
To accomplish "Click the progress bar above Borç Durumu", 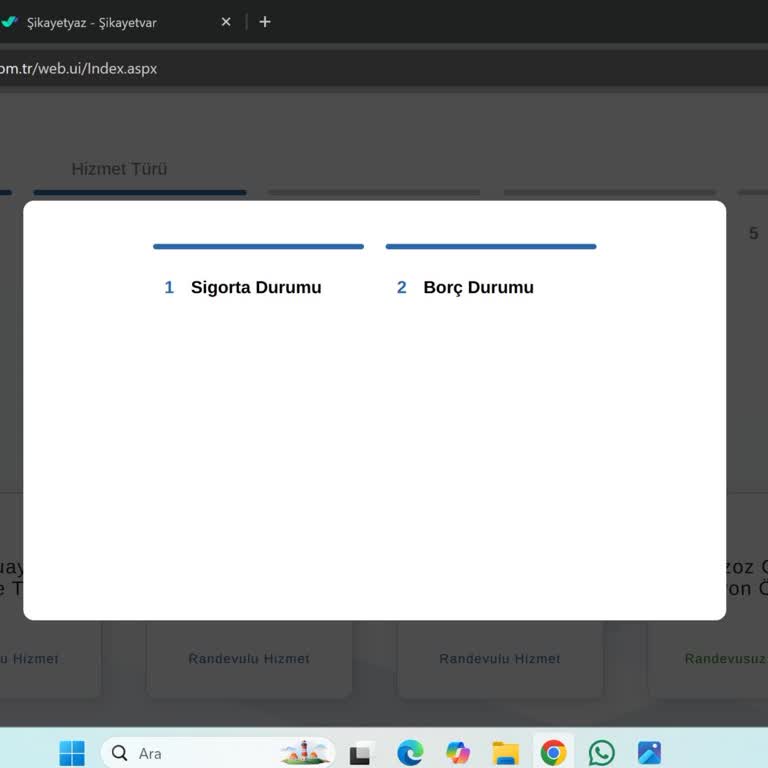I will coord(490,246).
